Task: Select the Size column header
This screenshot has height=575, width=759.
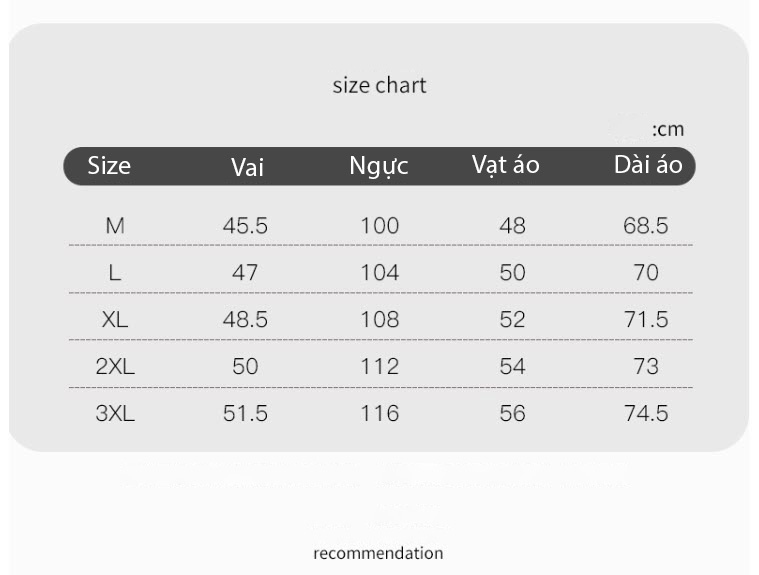Action: point(109,166)
